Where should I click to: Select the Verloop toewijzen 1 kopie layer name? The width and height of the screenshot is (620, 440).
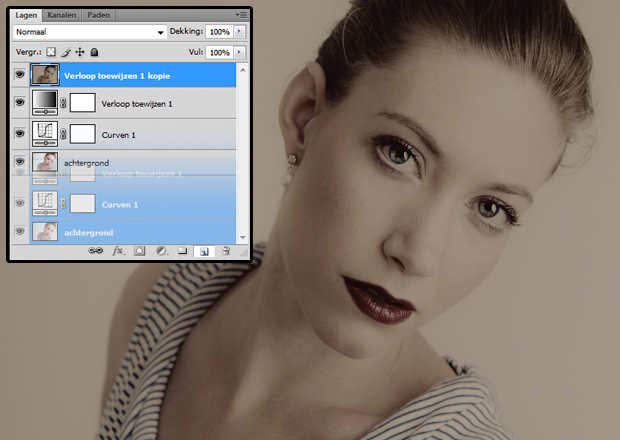pos(117,76)
